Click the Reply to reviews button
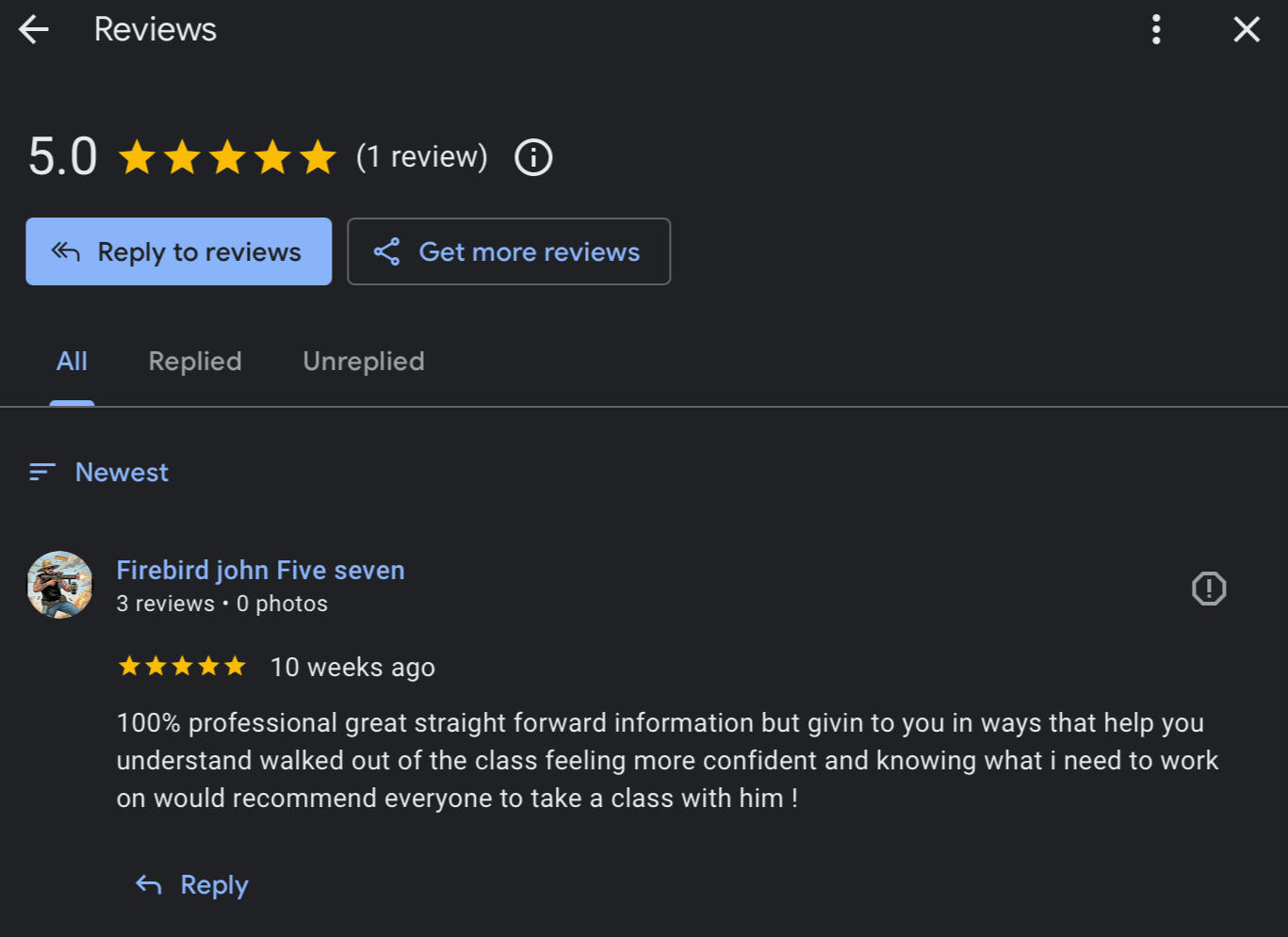The image size is (1288, 937). click(179, 251)
